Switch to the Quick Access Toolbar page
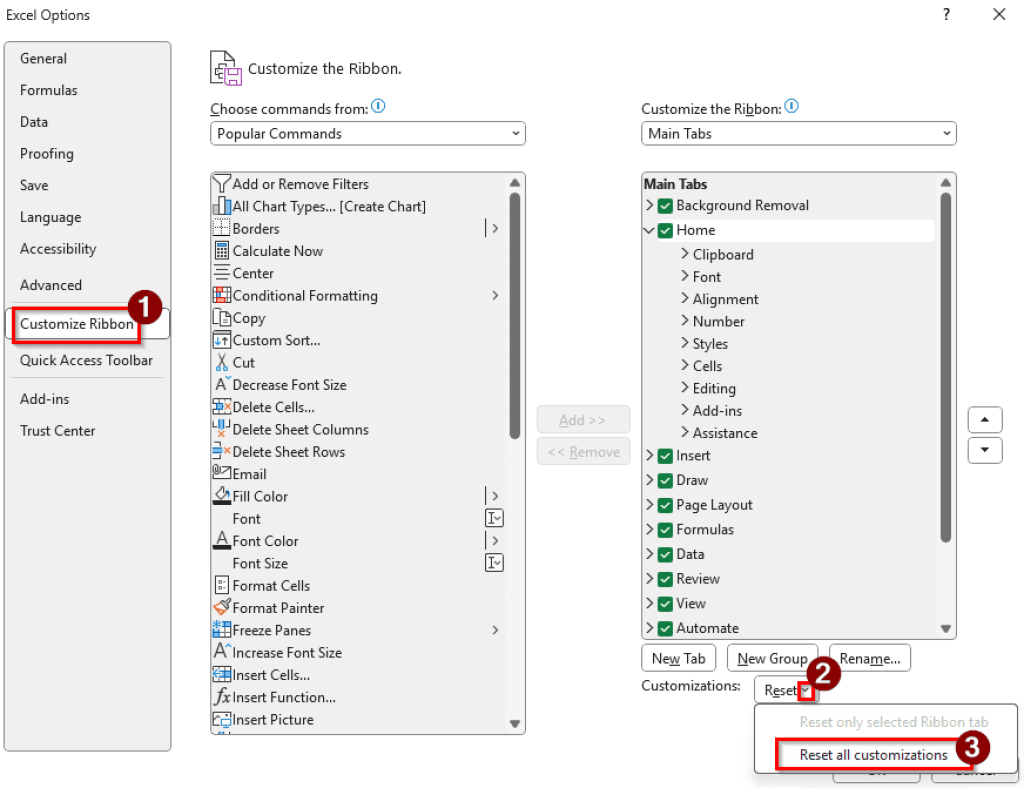 (x=87, y=360)
